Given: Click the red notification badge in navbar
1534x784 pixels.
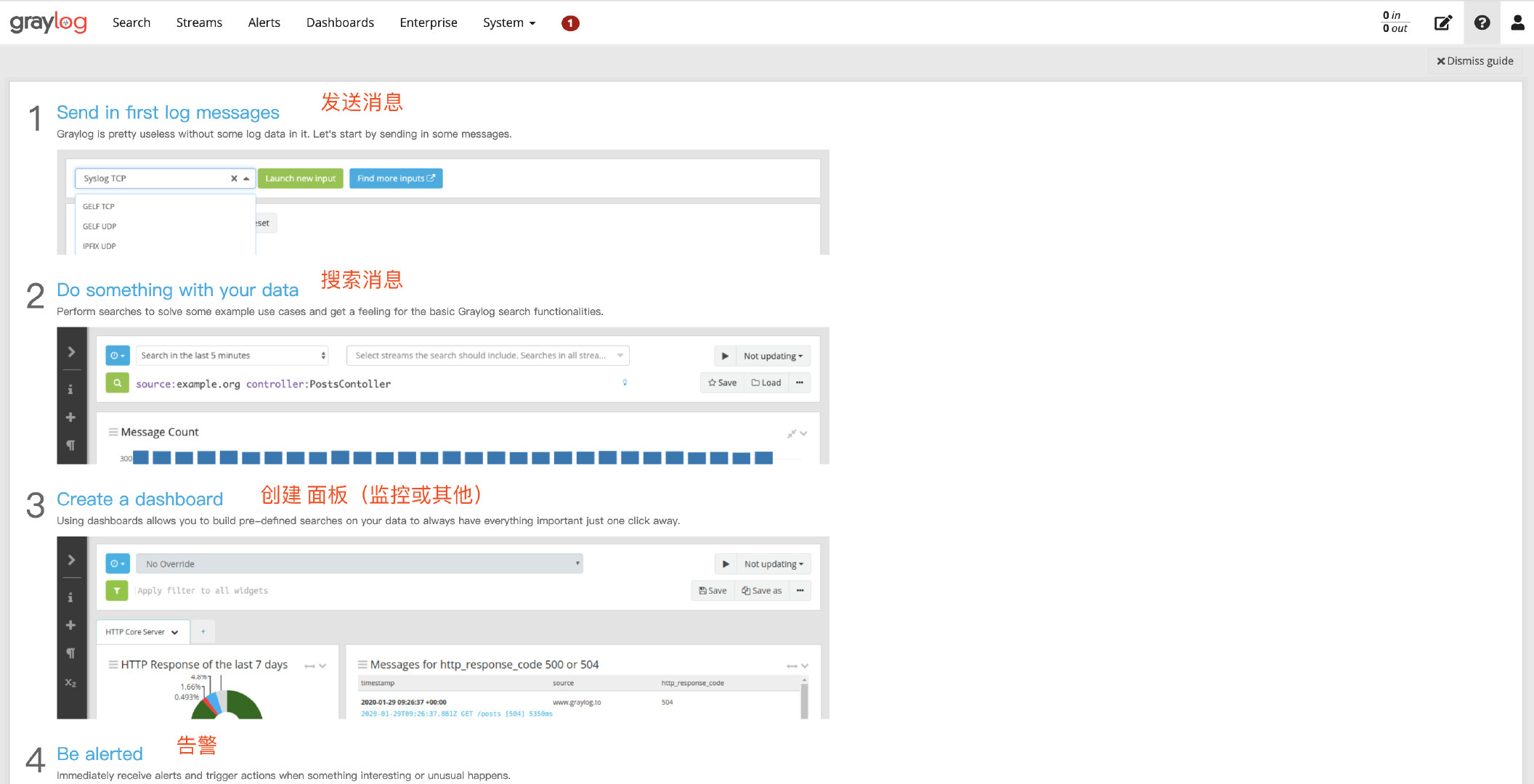Looking at the screenshot, I should coord(570,23).
